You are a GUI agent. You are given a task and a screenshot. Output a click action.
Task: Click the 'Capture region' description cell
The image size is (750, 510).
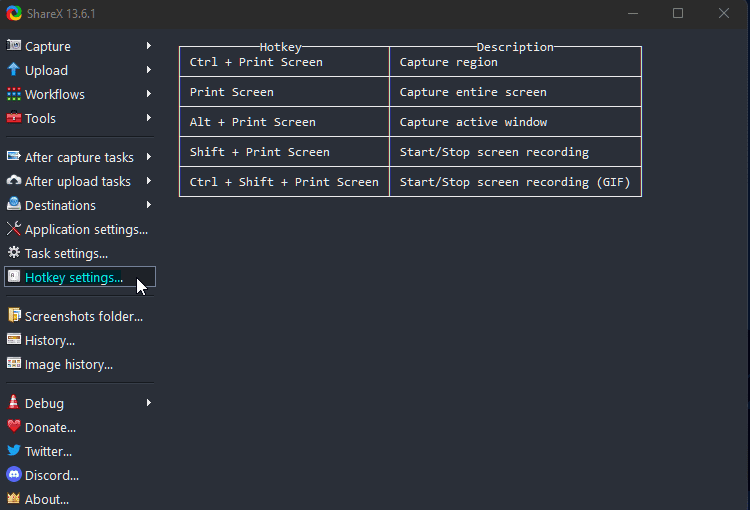[516, 62]
